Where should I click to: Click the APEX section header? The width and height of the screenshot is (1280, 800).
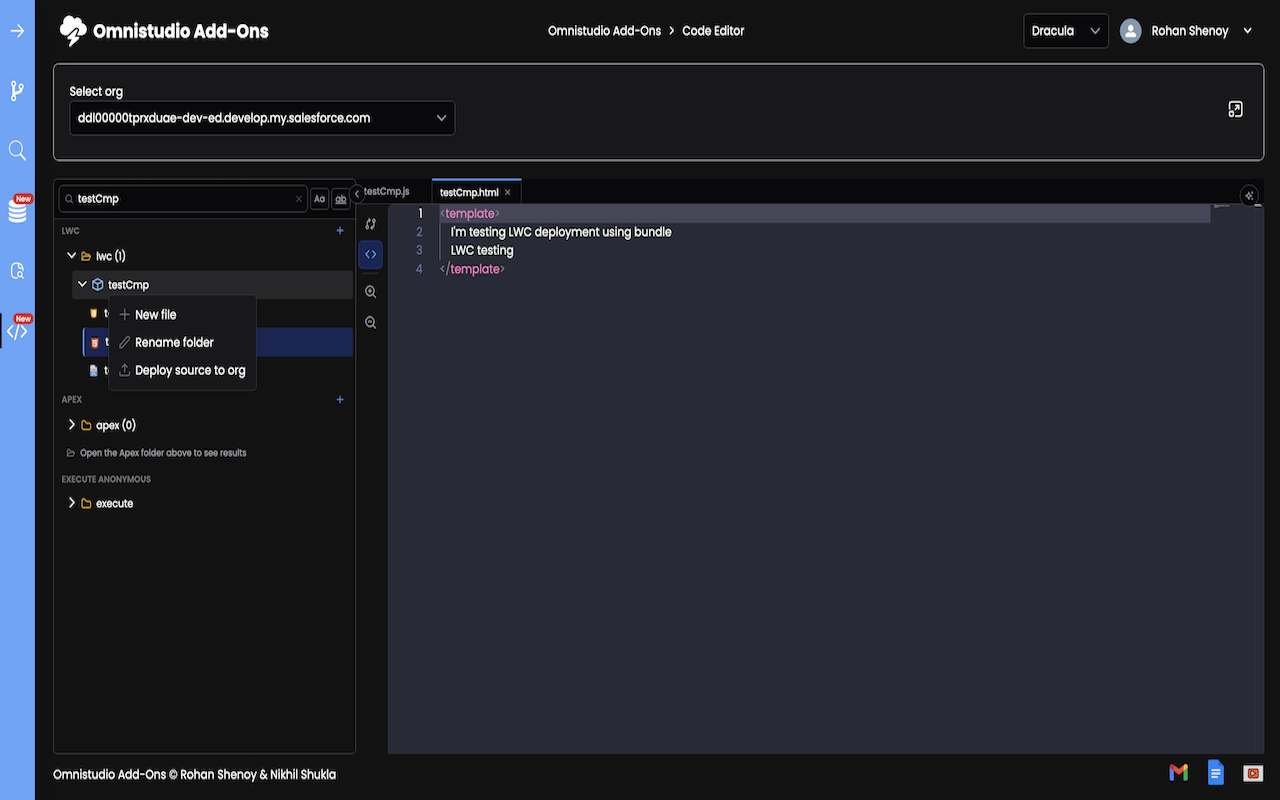72,400
